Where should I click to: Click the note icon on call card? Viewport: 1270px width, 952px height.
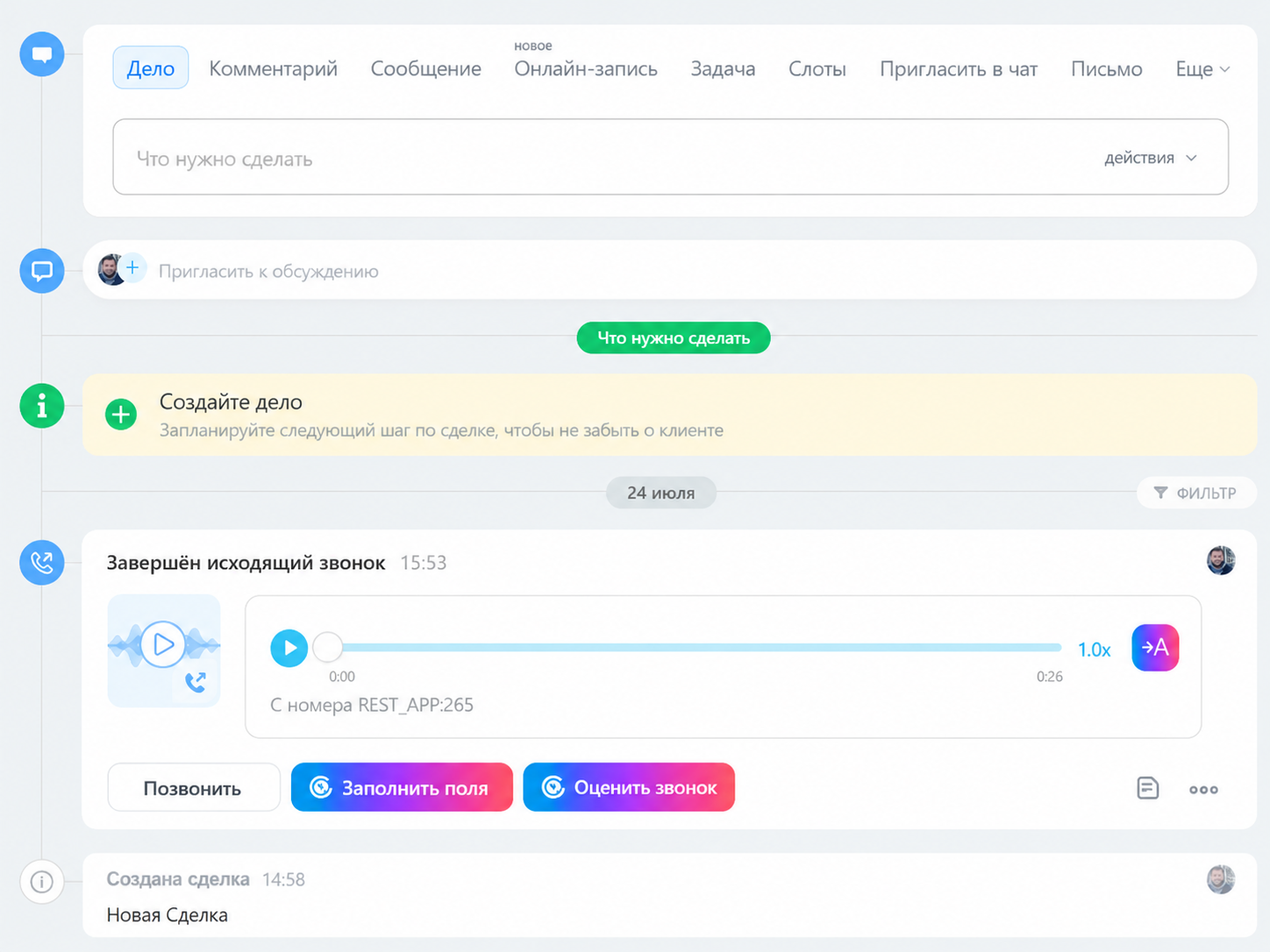click(x=1148, y=788)
